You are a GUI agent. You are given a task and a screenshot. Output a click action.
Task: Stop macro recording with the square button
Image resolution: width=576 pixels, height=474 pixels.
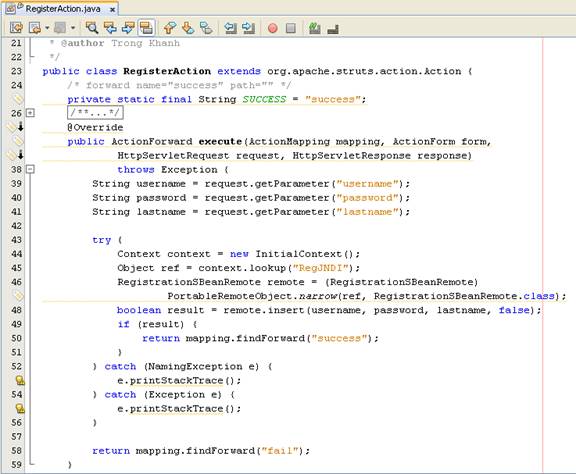click(291, 28)
